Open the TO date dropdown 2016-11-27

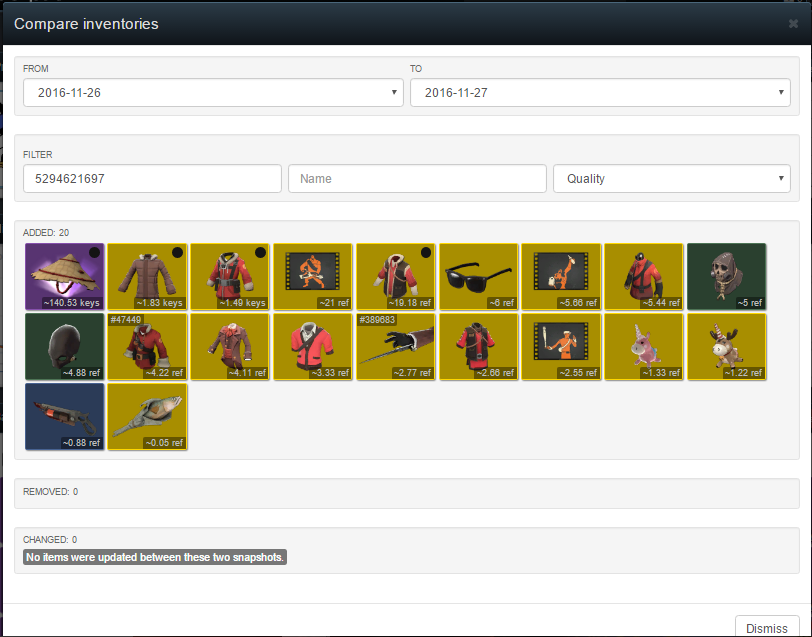pos(600,93)
